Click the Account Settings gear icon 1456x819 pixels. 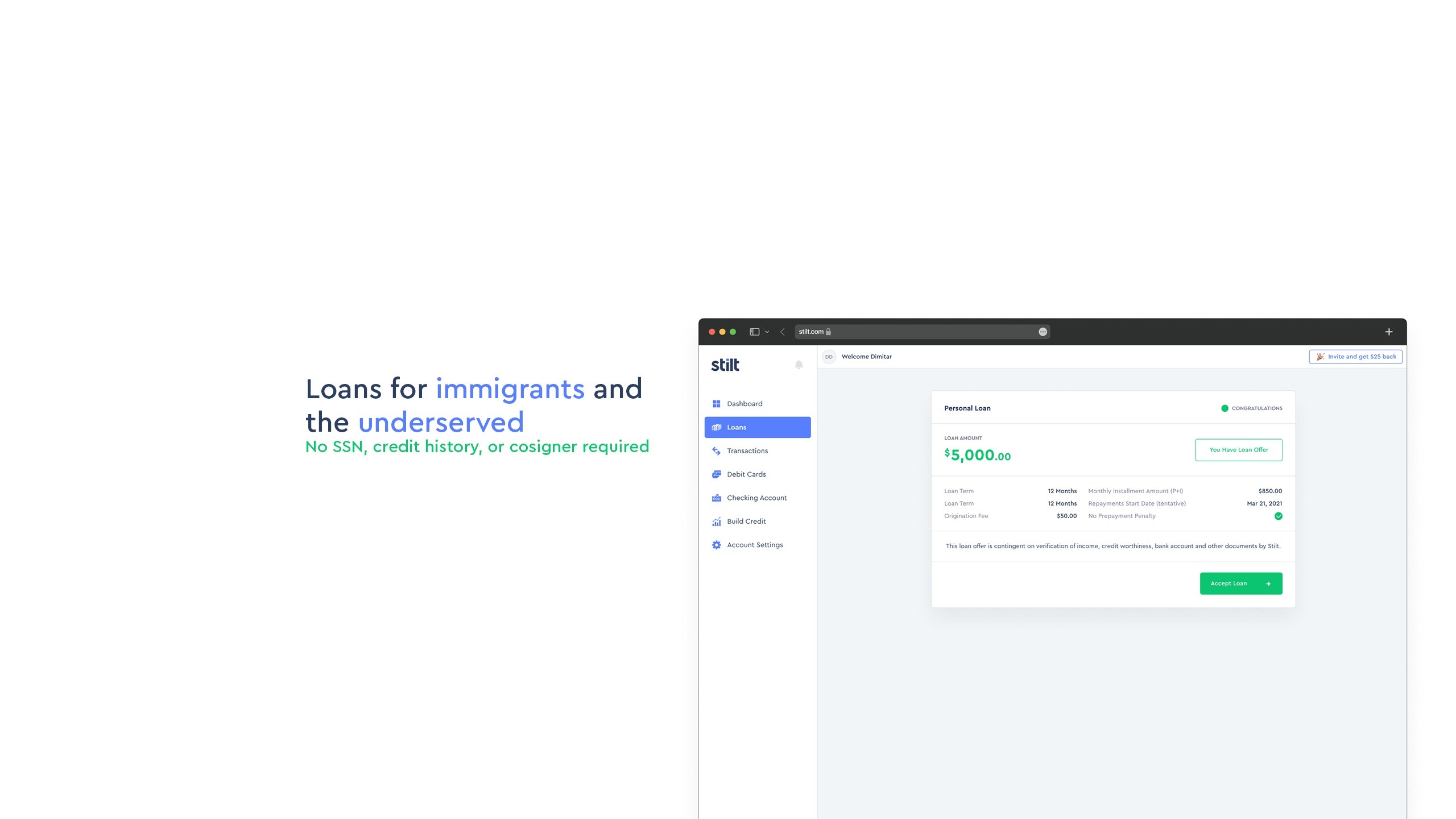point(716,545)
